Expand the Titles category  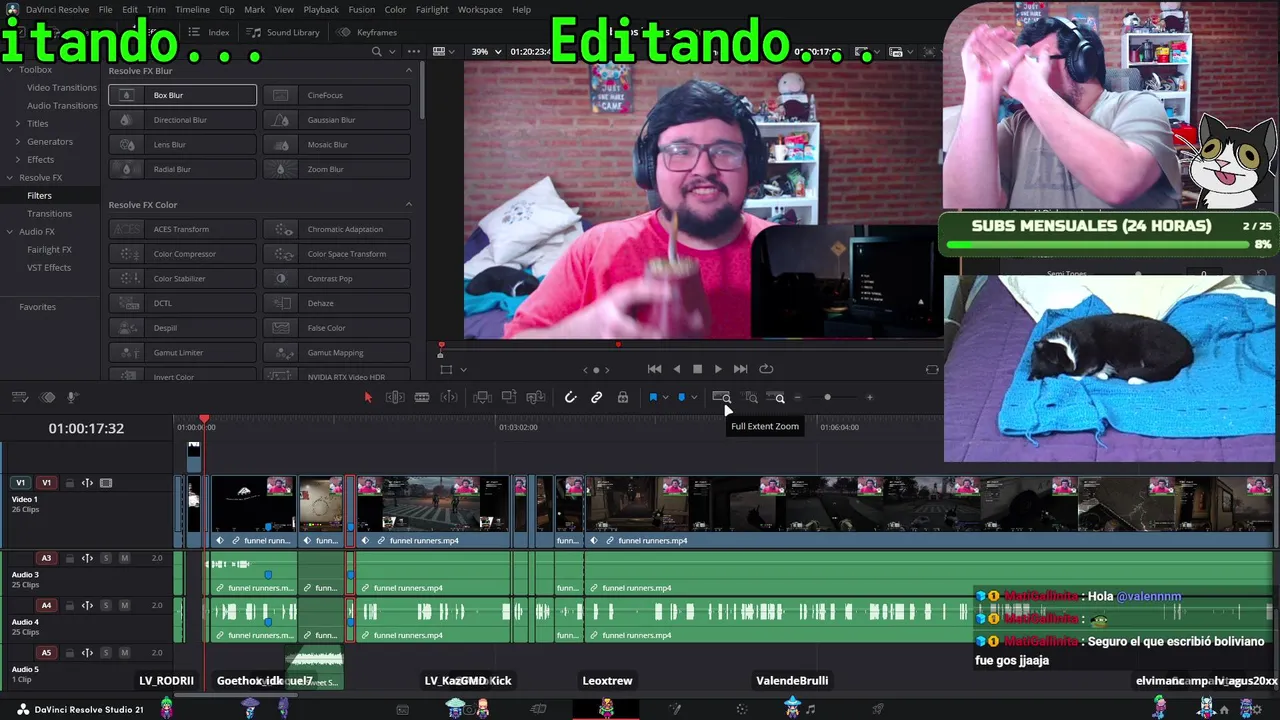click(x=17, y=123)
